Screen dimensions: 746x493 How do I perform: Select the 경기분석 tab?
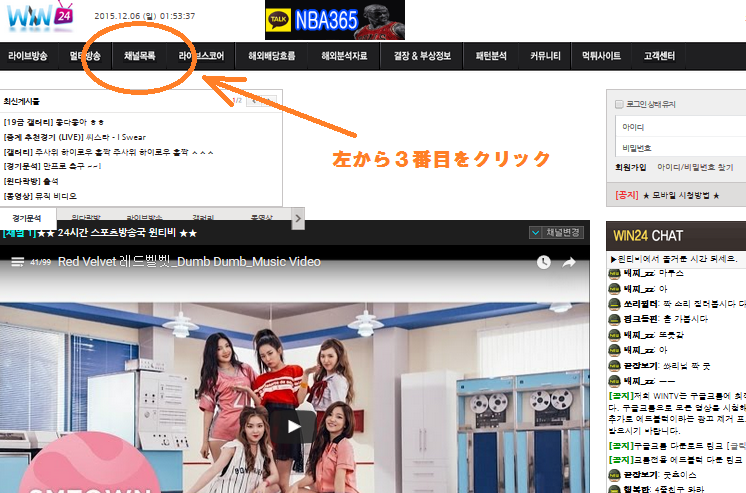pyautogui.click(x=27, y=218)
